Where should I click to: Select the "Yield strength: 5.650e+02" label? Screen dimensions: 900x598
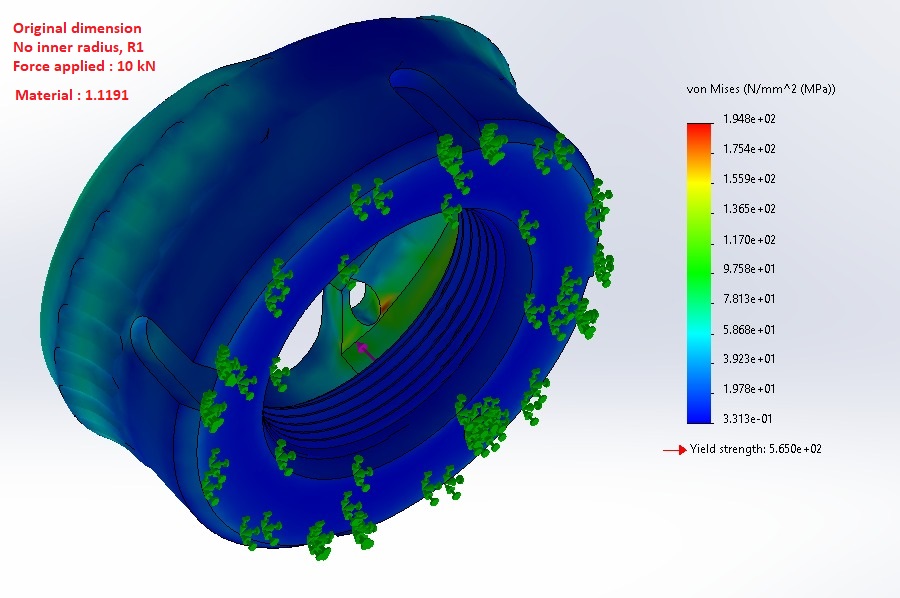(x=755, y=449)
